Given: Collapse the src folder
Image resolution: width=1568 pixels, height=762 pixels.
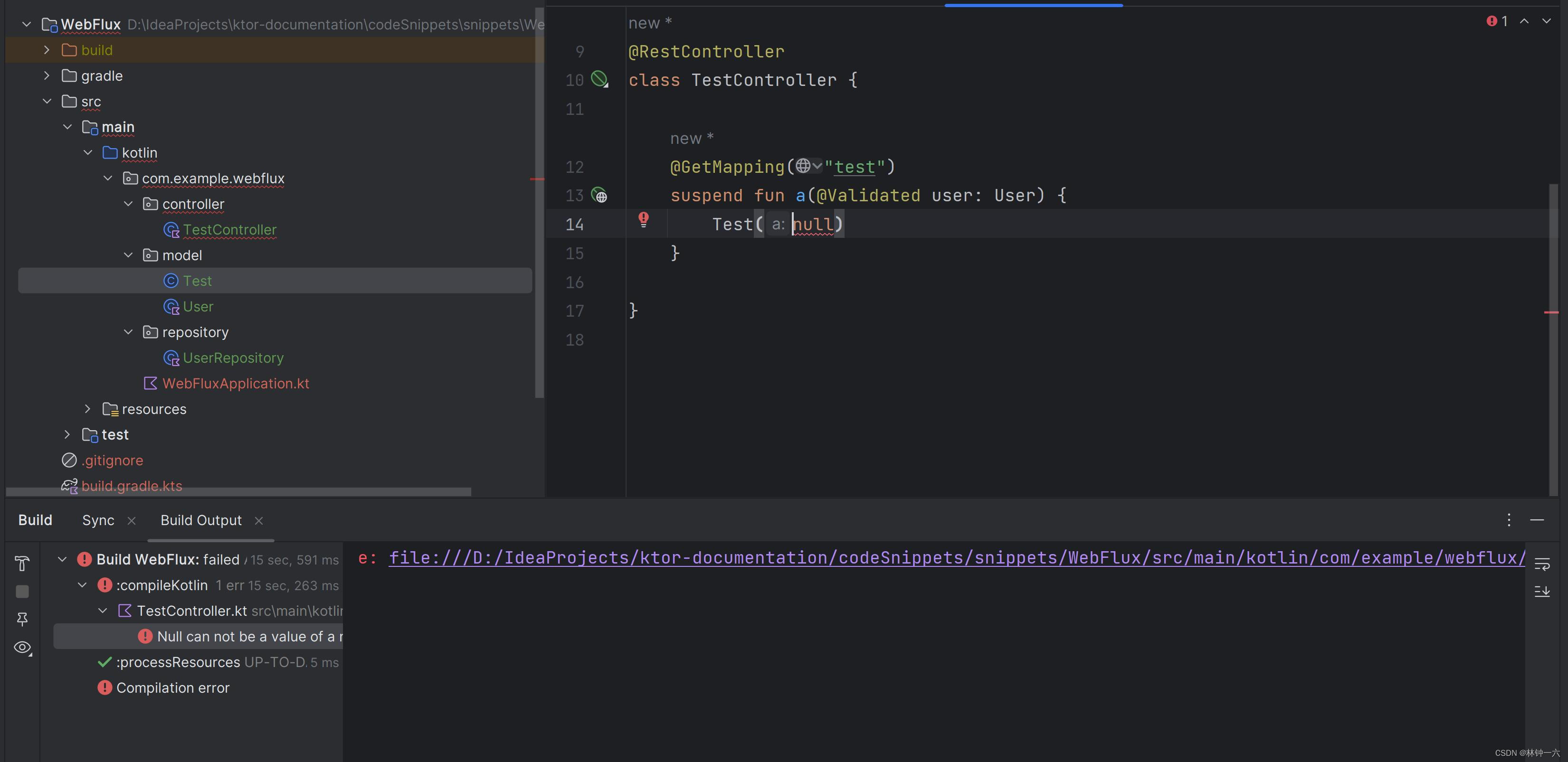Looking at the screenshot, I should coord(48,101).
